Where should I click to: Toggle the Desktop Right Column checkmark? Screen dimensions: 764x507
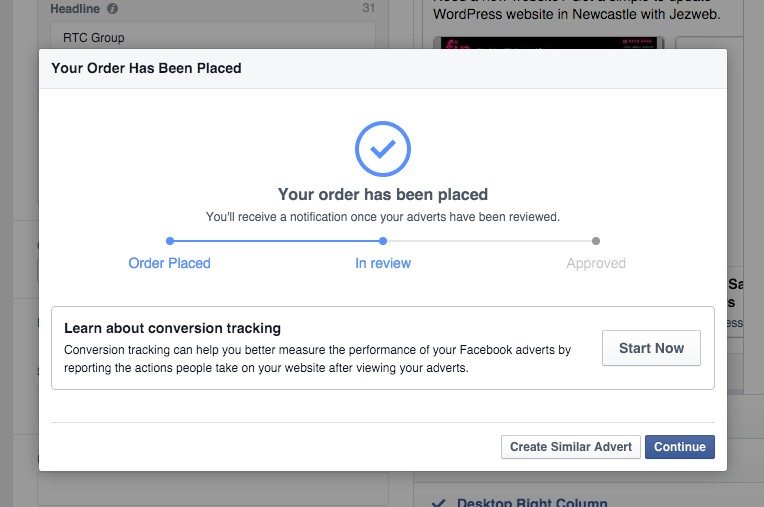[437, 503]
